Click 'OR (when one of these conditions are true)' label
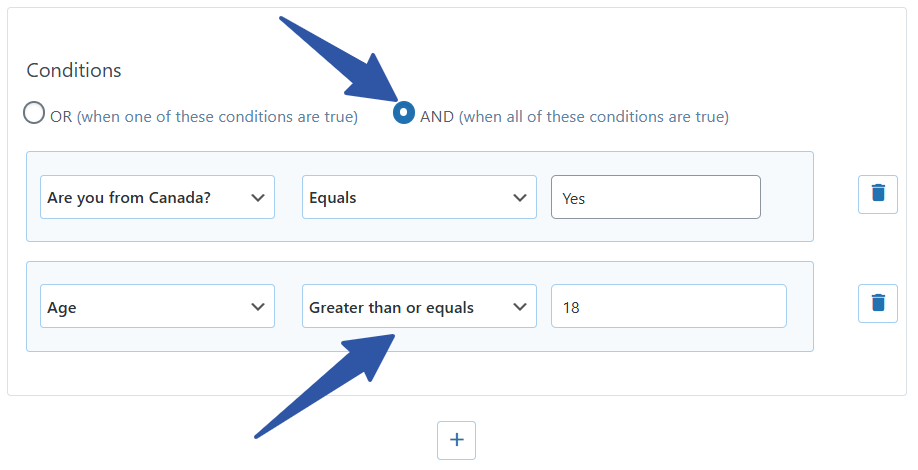 tap(204, 117)
